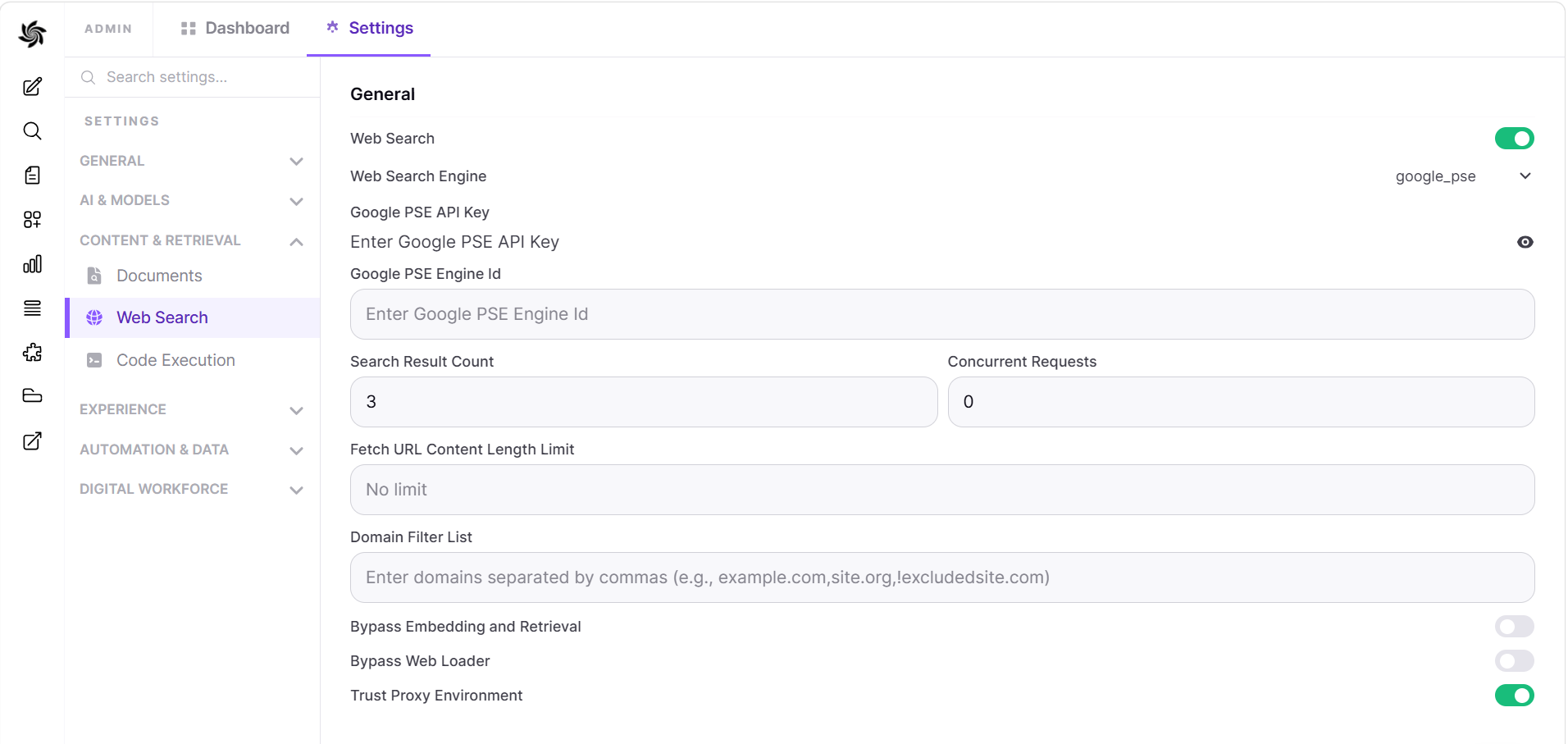Image resolution: width=1568 pixels, height=744 pixels.
Task: Open the notes document icon in left rail
Action: tap(32, 175)
